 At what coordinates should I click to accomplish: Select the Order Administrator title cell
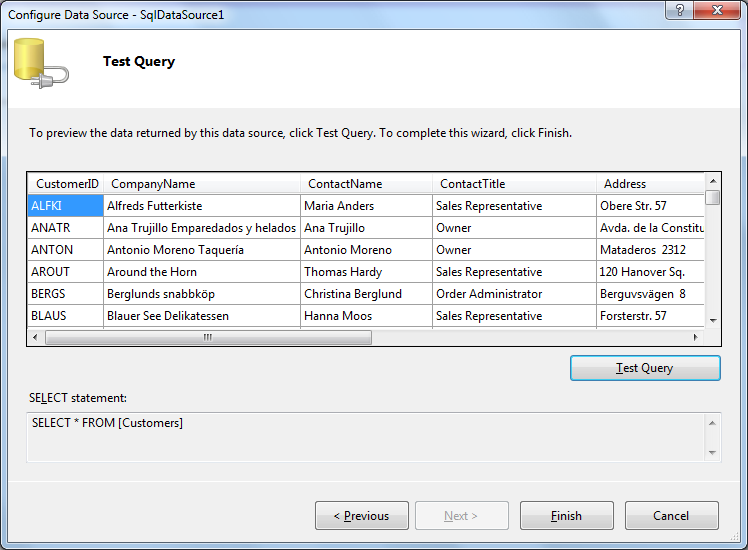tap(514, 294)
